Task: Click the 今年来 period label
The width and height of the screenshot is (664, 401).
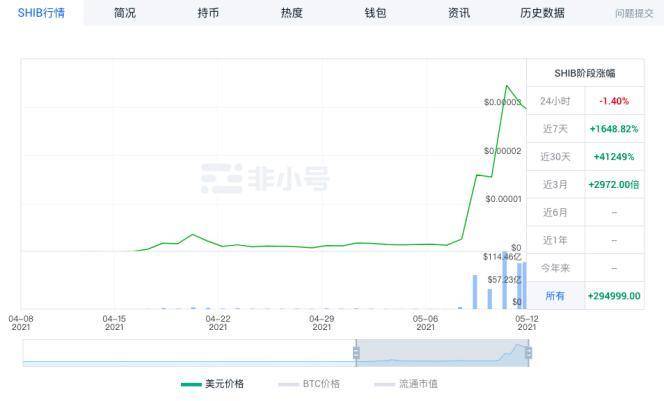Action: 555,268
